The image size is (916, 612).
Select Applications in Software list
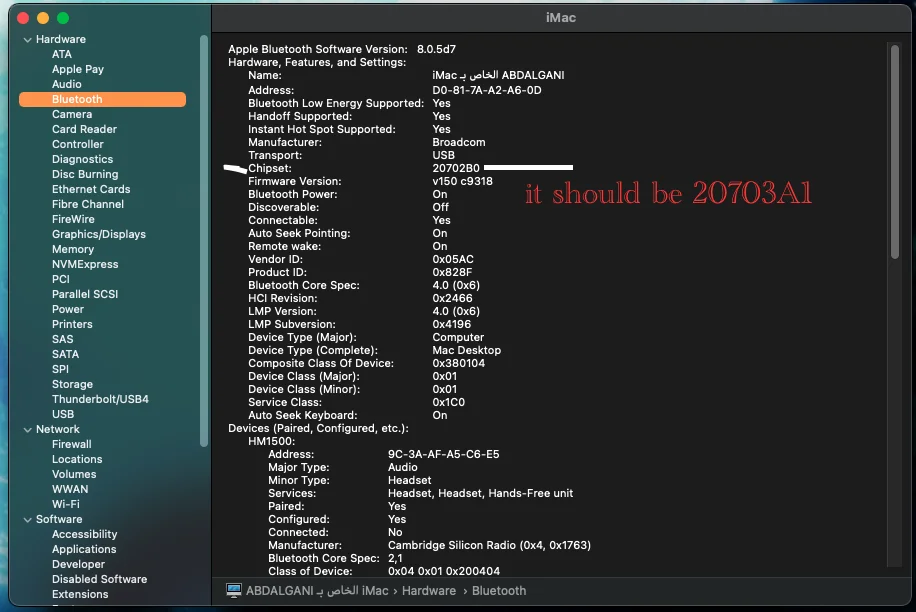[x=84, y=550]
